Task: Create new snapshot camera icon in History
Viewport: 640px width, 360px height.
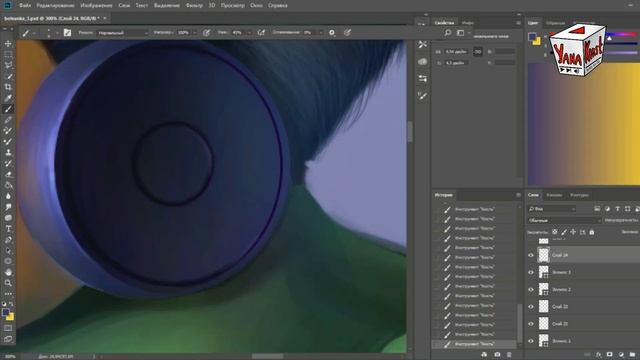Action: [x=497, y=354]
